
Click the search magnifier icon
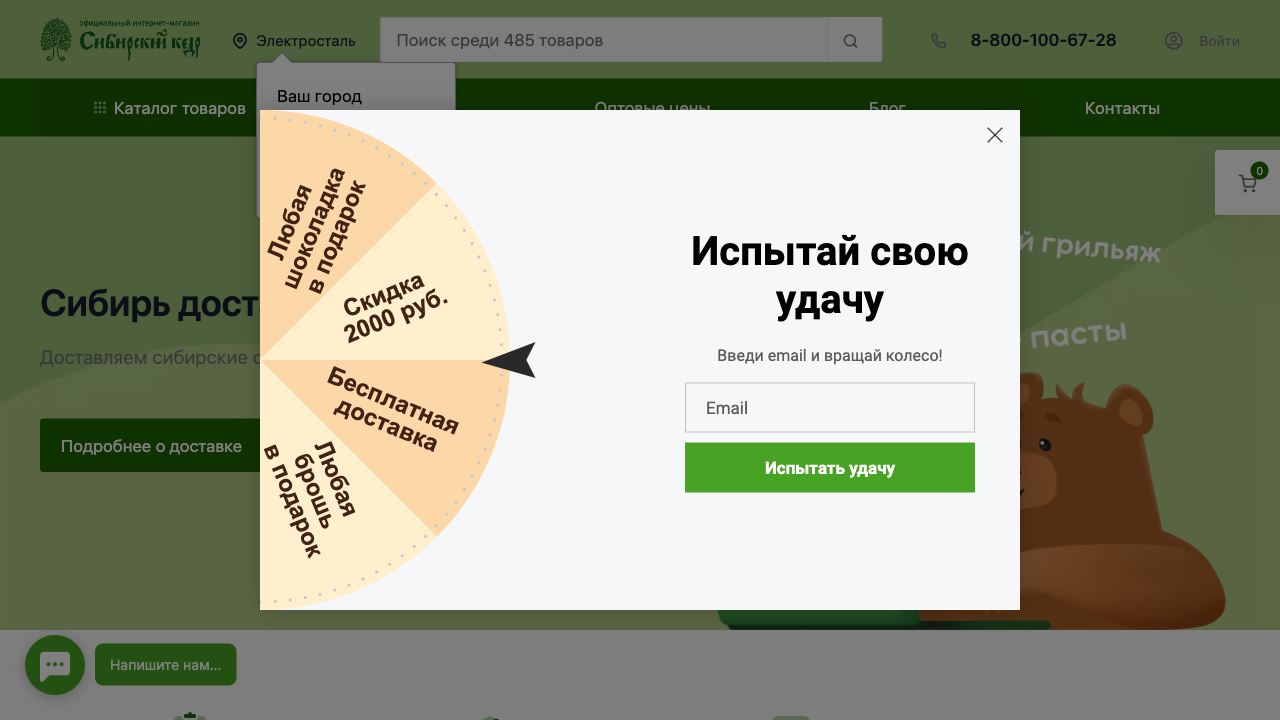(x=851, y=41)
